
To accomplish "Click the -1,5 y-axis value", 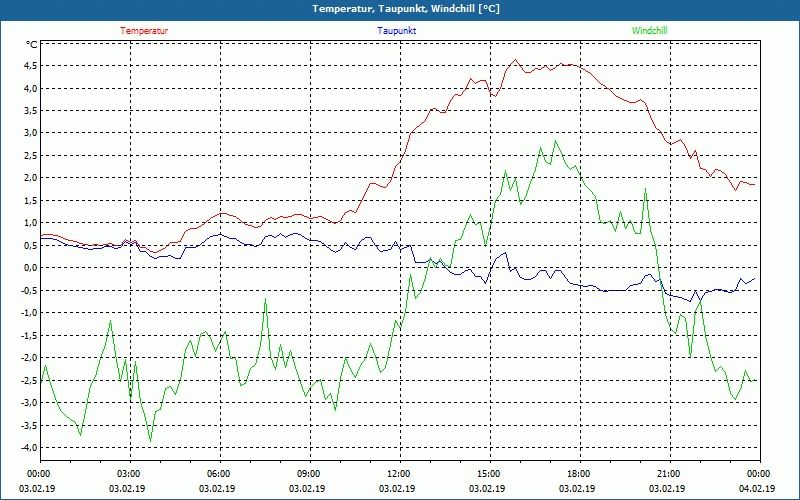I will click(x=29, y=335).
